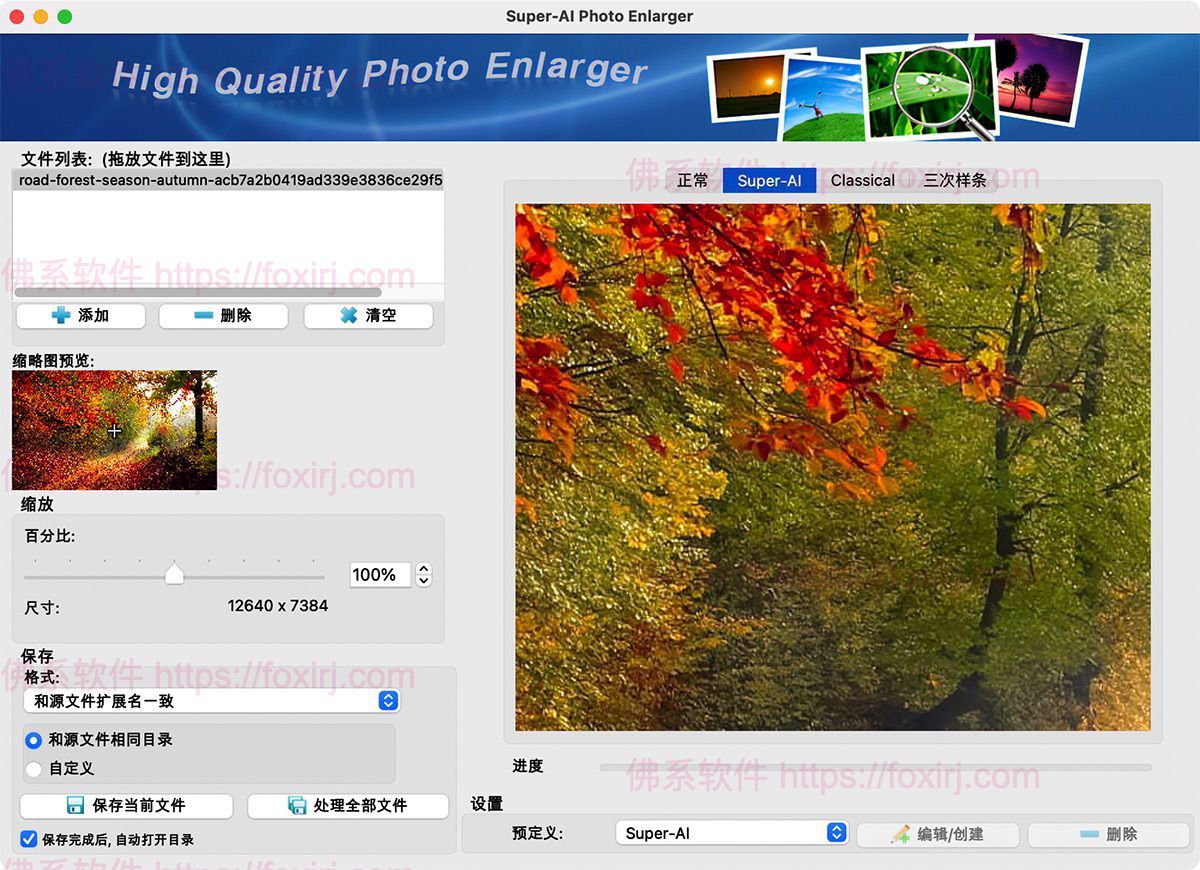Click the 100% value stepper arrows
1200x870 pixels.
(x=423, y=575)
